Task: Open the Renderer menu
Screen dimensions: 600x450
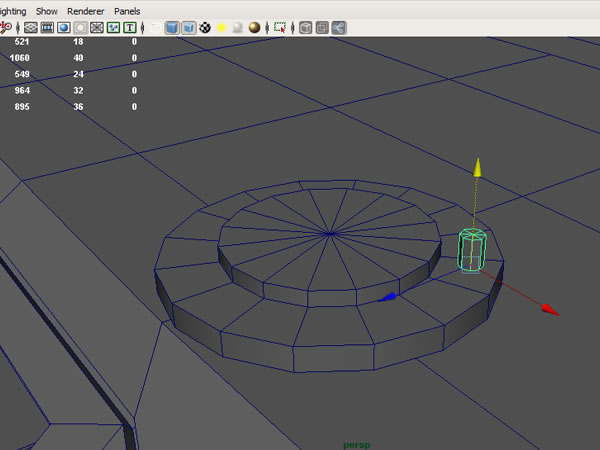Action: 85,9
